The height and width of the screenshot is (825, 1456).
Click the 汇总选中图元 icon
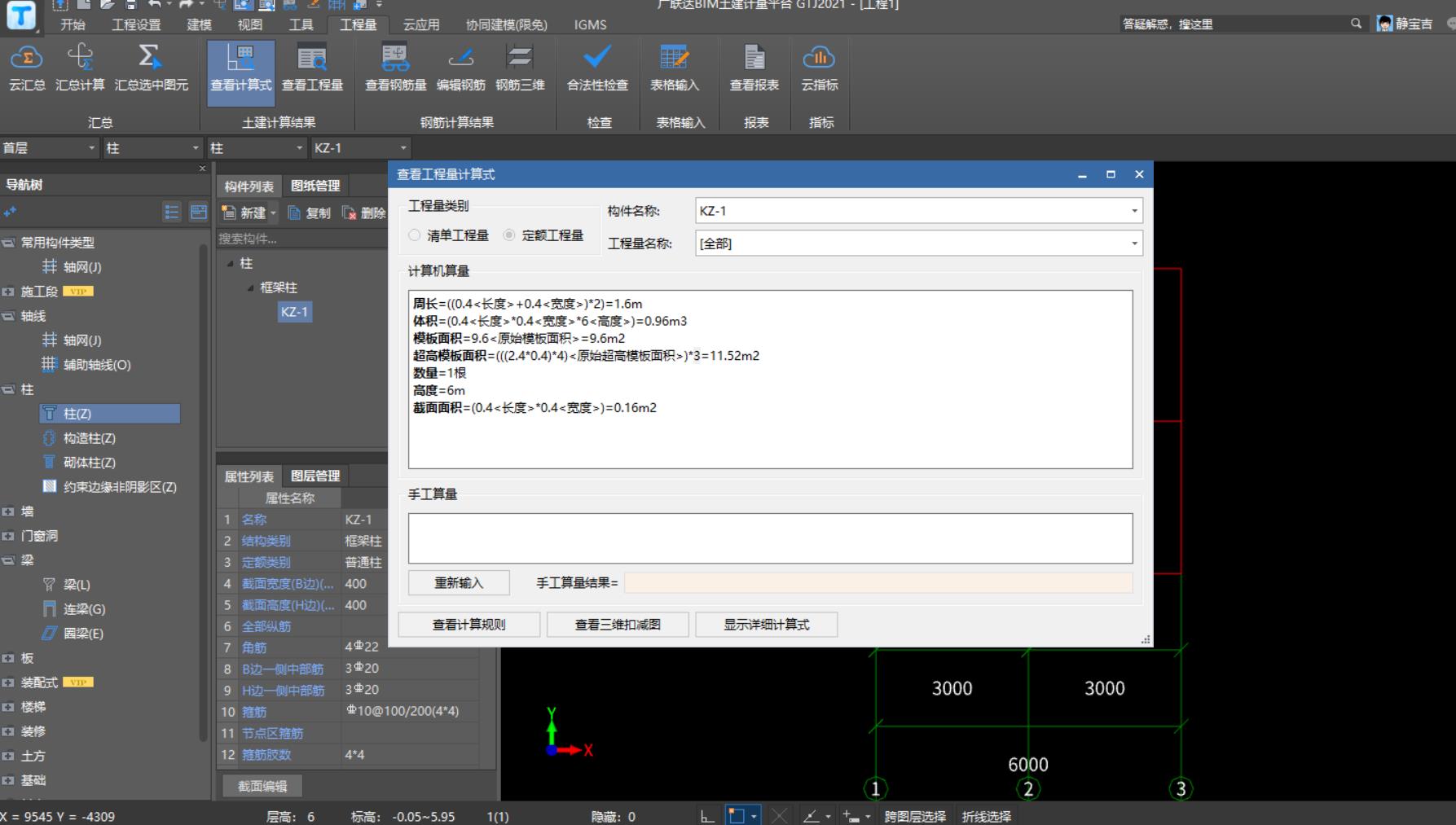click(151, 68)
